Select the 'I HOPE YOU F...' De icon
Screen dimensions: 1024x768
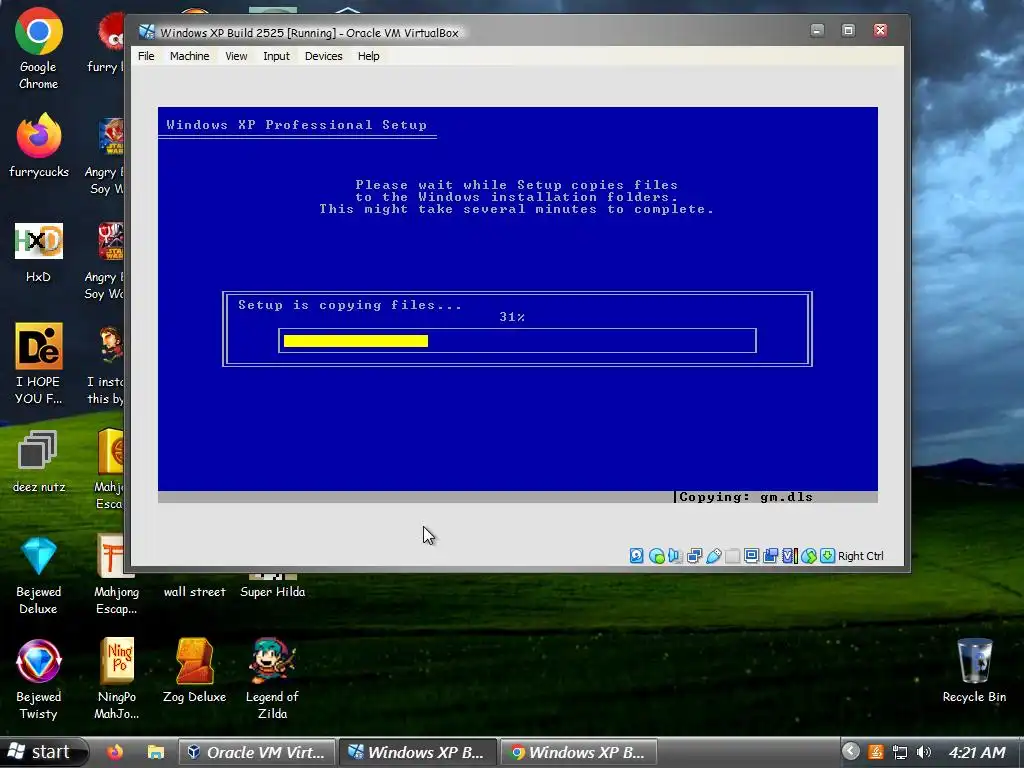pos(39,364)
